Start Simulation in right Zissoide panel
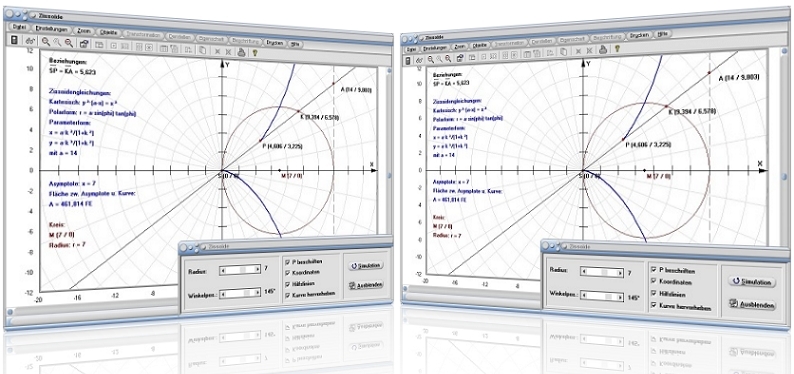Viewport: 794px width, 374px height. pyautogui.click(x=752, y=282)
